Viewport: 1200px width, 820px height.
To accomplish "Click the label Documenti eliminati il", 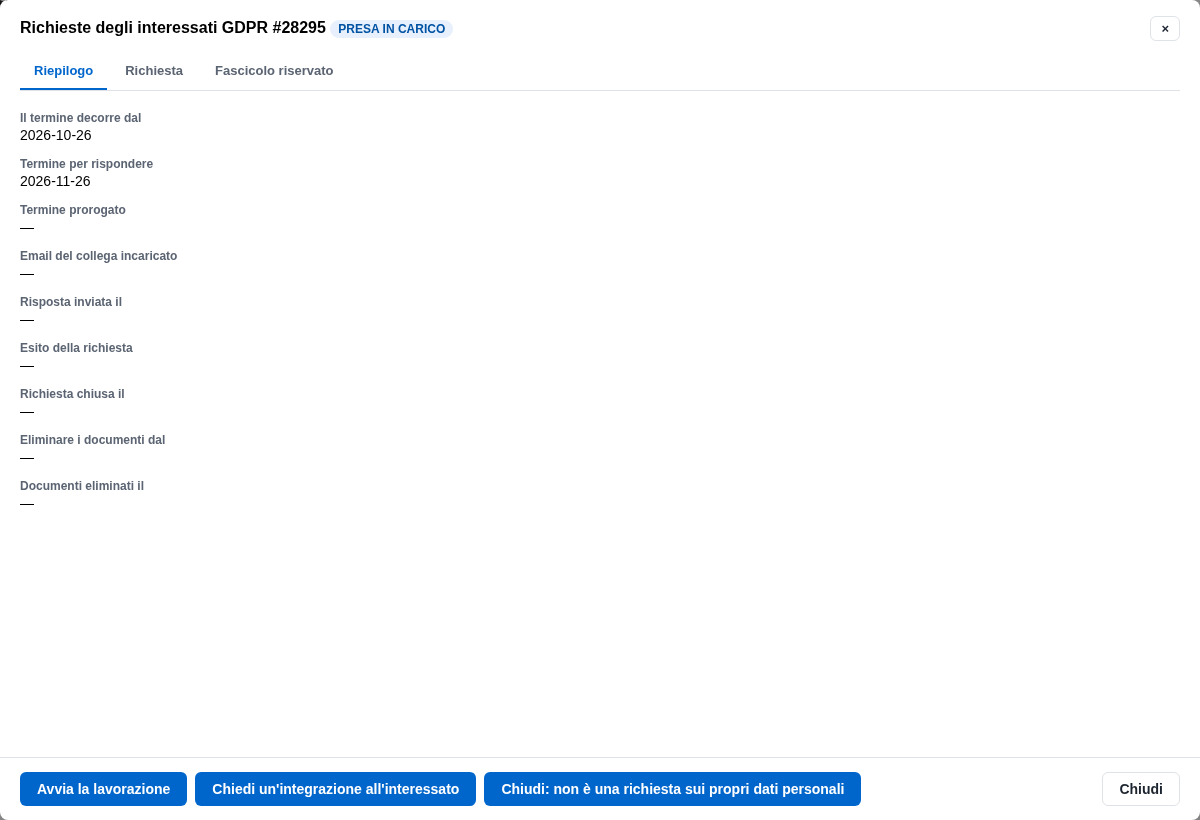I will (x=82, y=486).
